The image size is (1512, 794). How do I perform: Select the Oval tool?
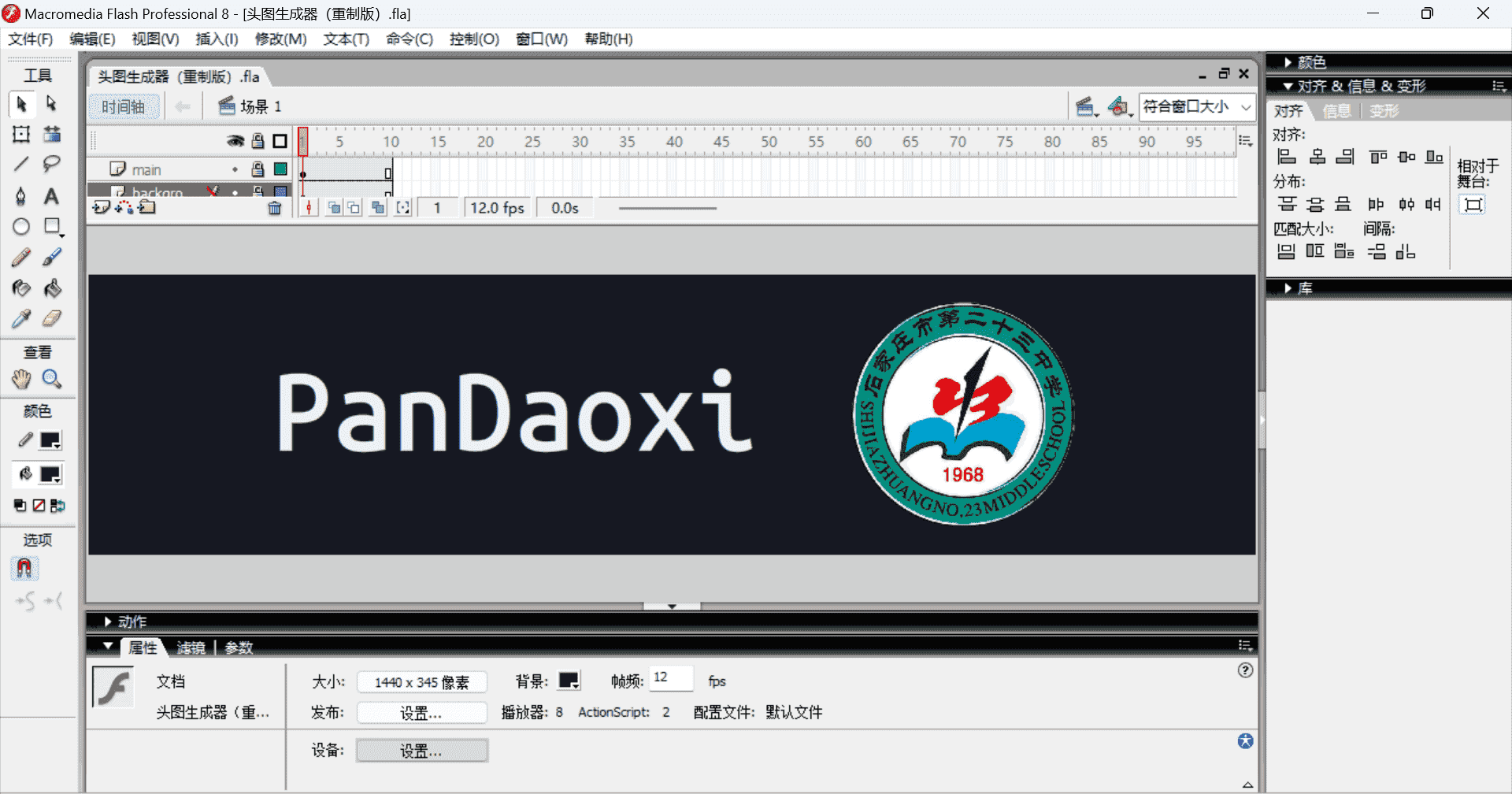pyautogui.click(x=20, y=226)
